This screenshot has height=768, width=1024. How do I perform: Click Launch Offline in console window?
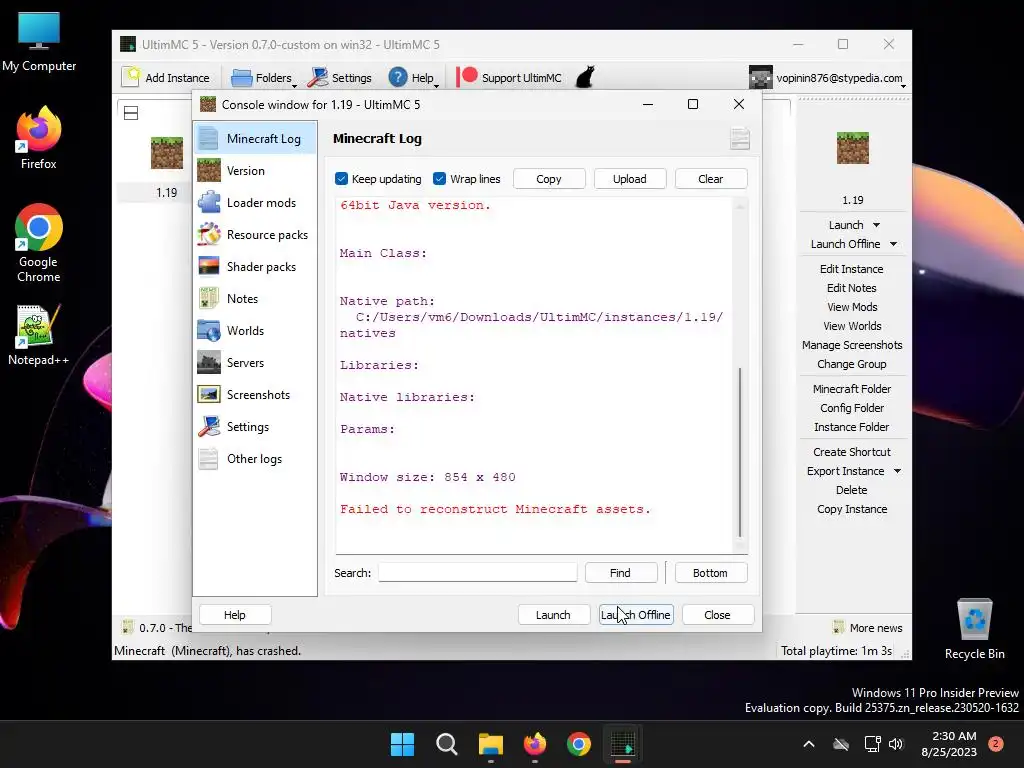point(636,615)
